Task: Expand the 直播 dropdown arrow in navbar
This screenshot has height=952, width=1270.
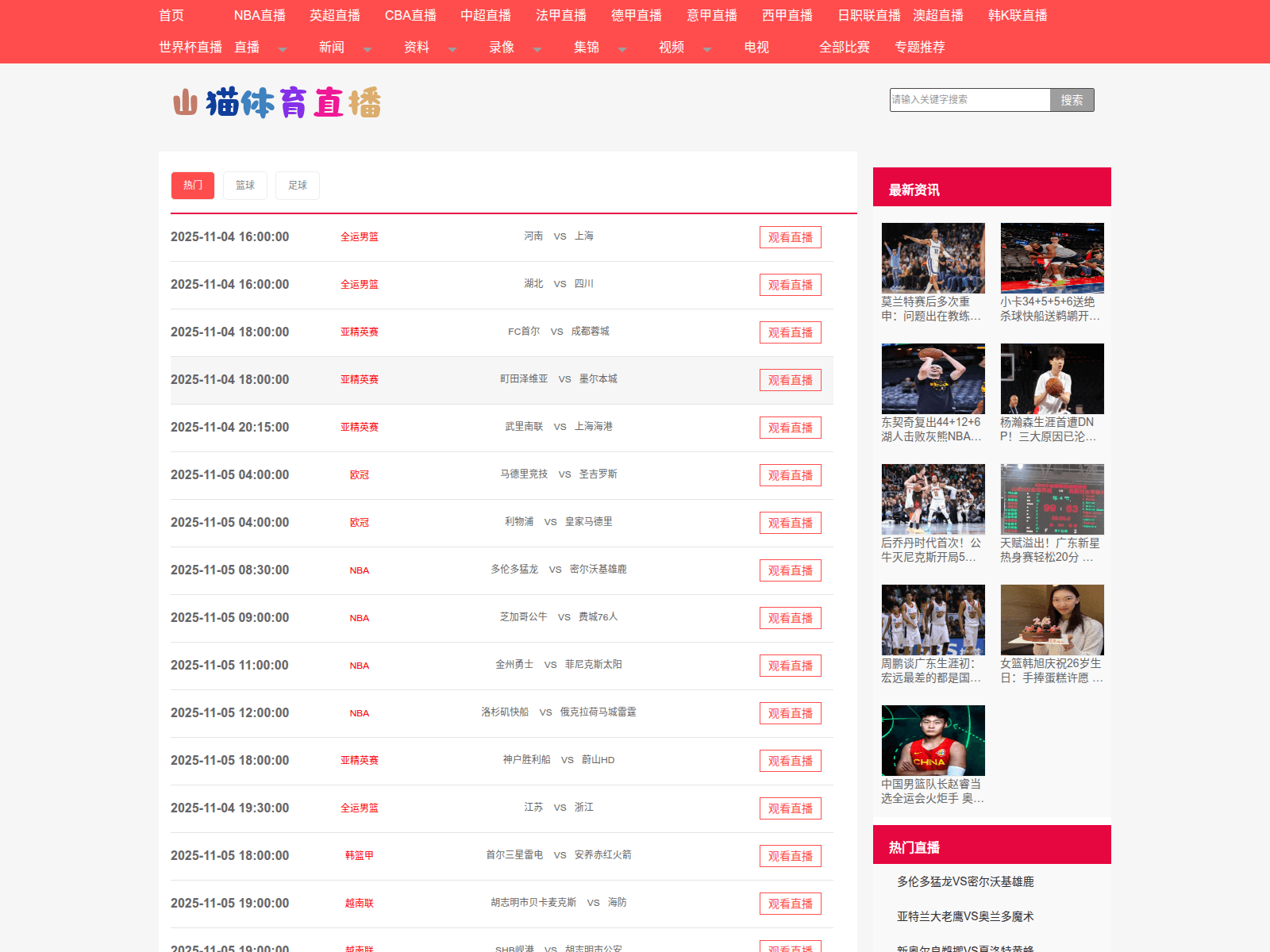Action: click(x=282, y=49)
